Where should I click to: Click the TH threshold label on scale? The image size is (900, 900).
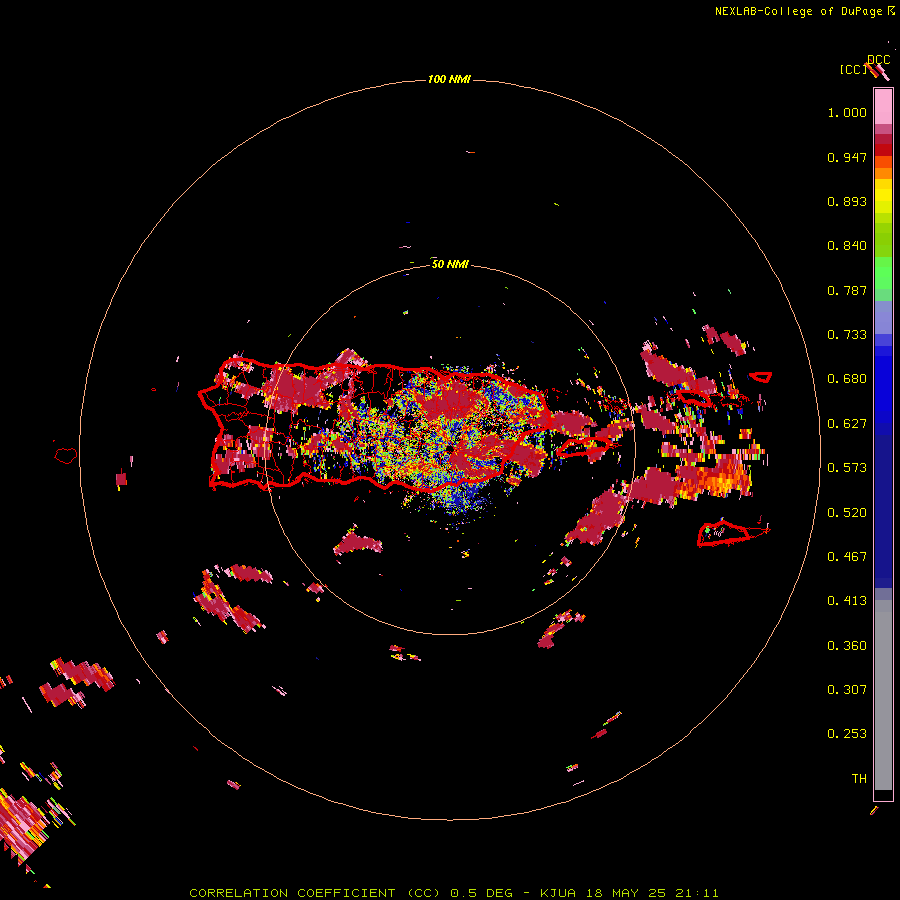[x=859, y=779]
